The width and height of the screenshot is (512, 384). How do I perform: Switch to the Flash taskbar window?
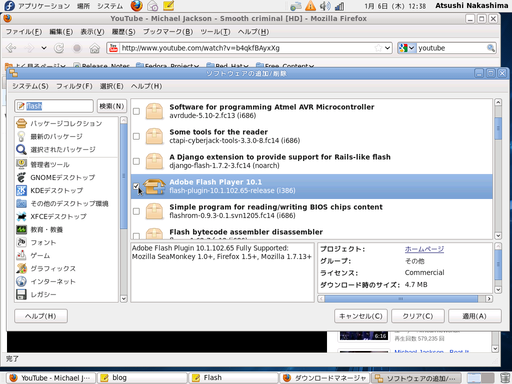click(233, 378)
